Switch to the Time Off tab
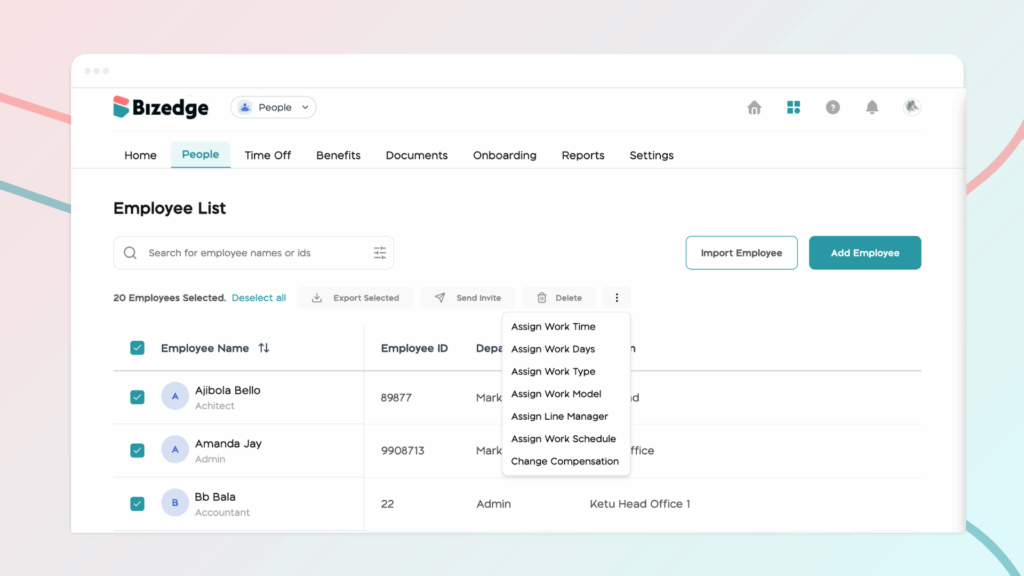 point(268,156)
